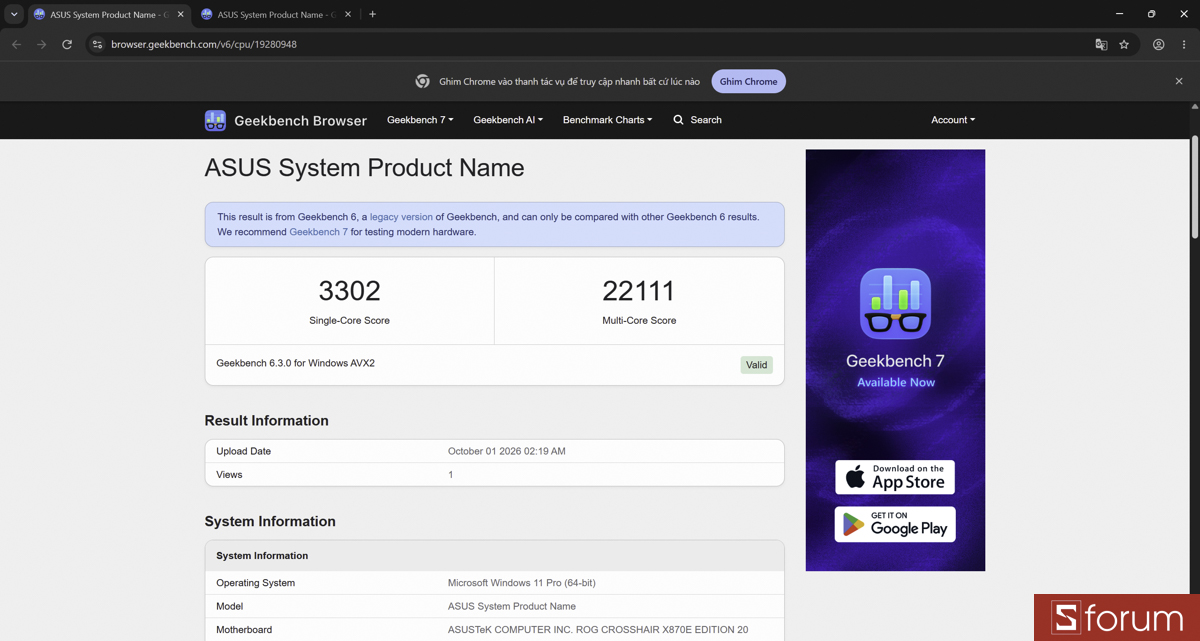
Task: Click the October 01 2026 02:19 AM value
Action: pos(507,451)
